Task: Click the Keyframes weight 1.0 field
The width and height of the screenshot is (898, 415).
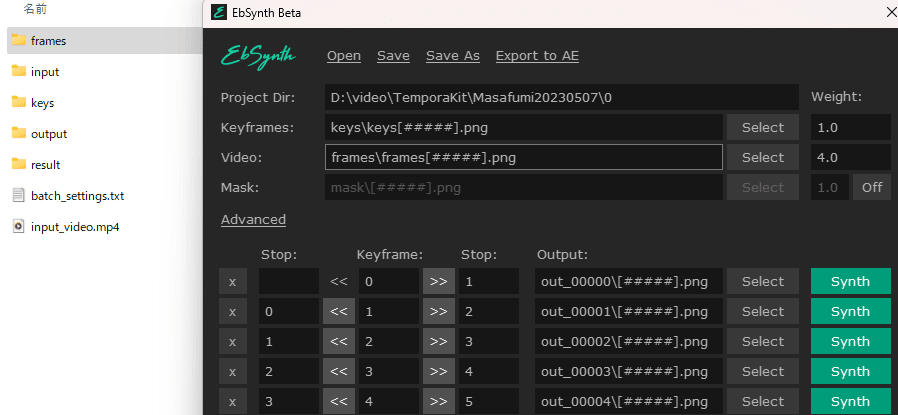Action: (850, 128)
